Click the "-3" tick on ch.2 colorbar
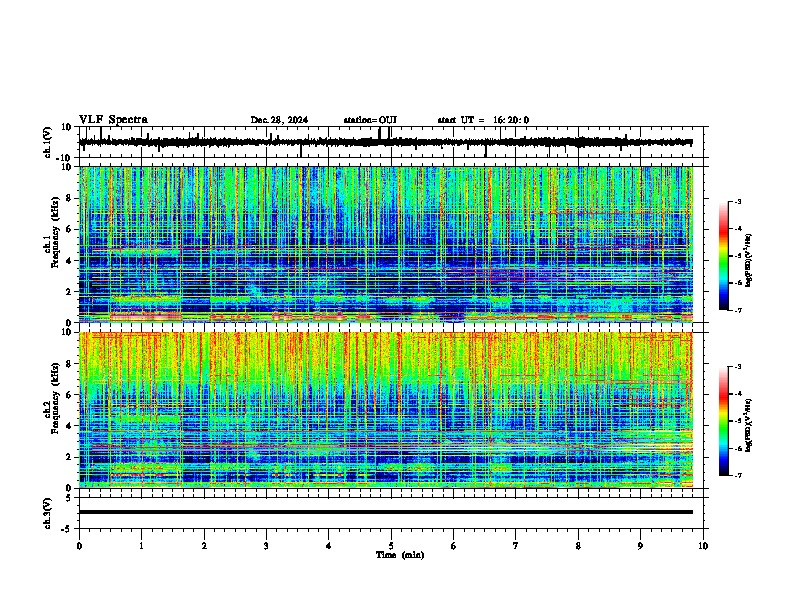Image resolution: width=792 pixels, height=612 pixels. click(x=738, y=367)
